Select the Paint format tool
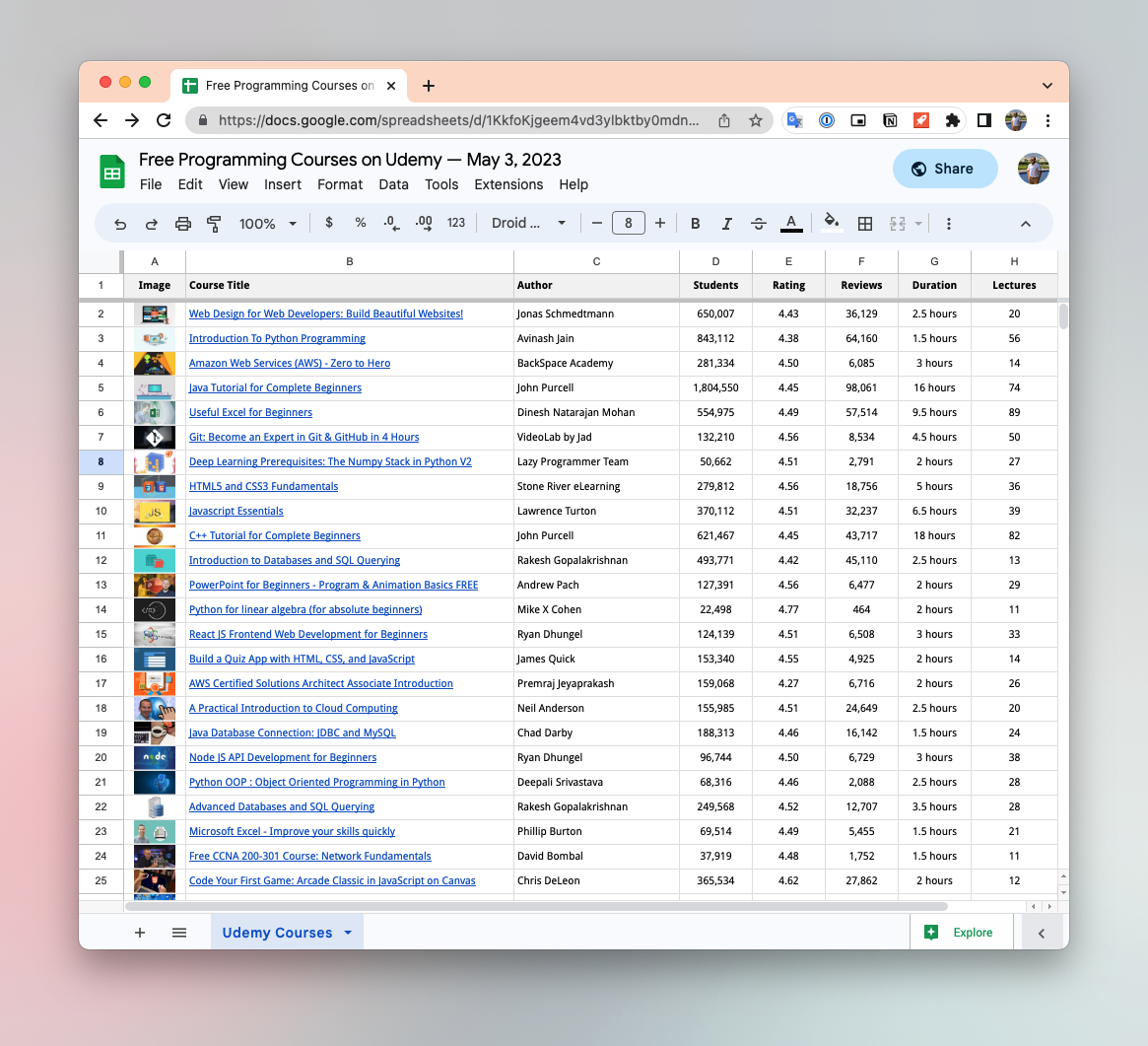 tap(214, 224)
